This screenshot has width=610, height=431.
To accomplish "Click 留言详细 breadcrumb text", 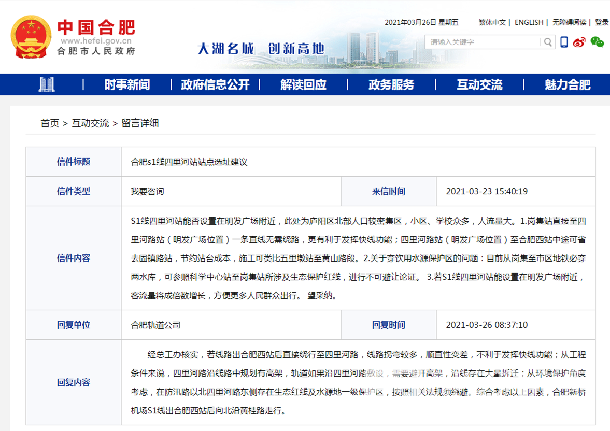I will [x=140, y=123].
